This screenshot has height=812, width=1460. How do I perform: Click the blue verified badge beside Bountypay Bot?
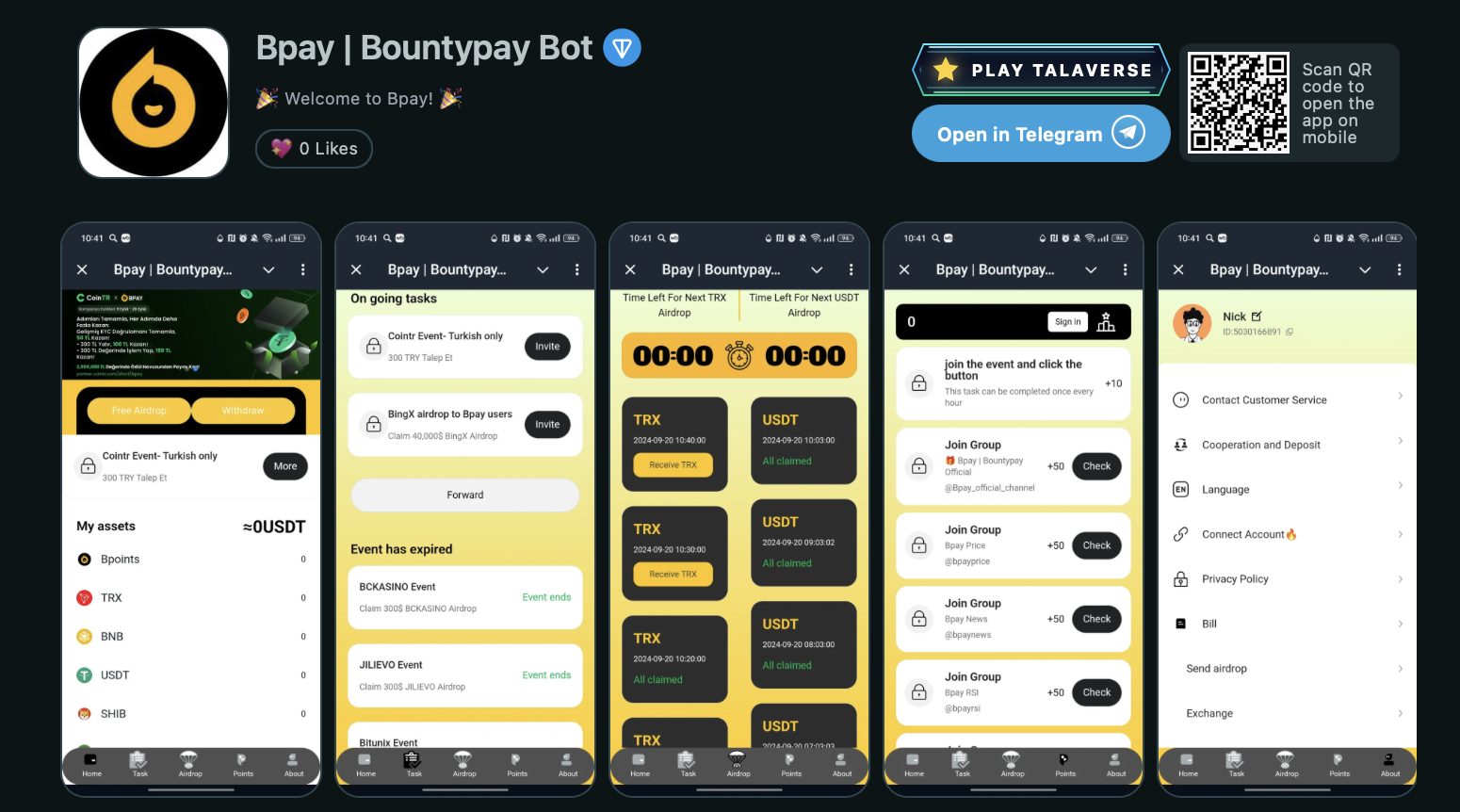pyautogui.click(x=622, y=48)
